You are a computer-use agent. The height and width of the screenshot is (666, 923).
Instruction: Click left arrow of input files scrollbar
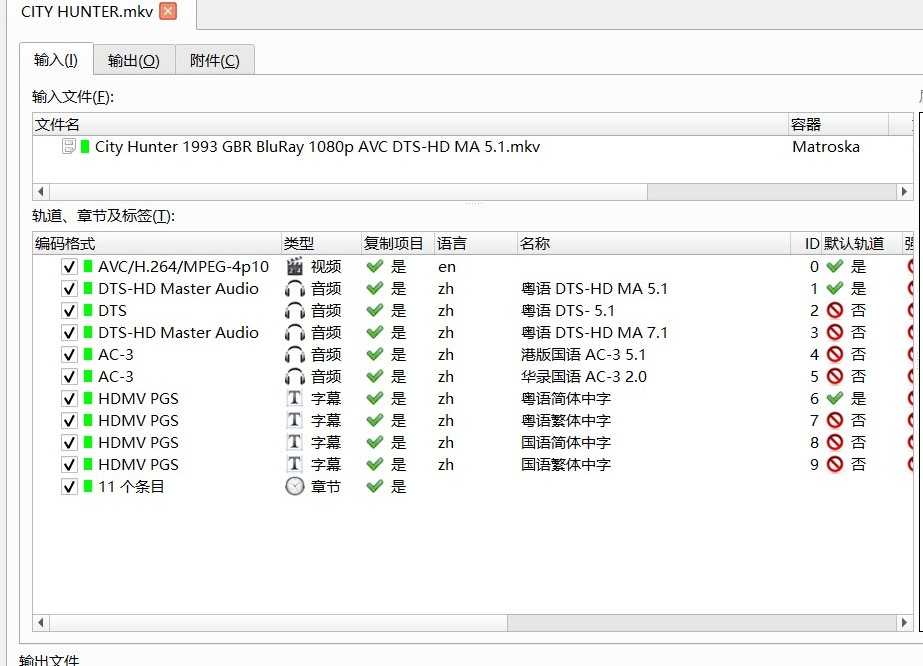[x=41, y=191]
